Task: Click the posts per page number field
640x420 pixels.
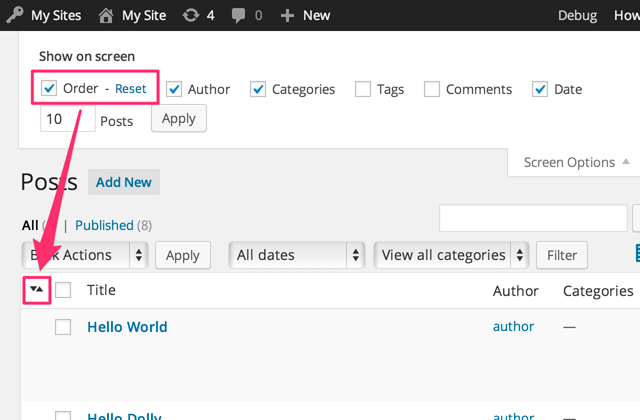Action: pos(67,119)
